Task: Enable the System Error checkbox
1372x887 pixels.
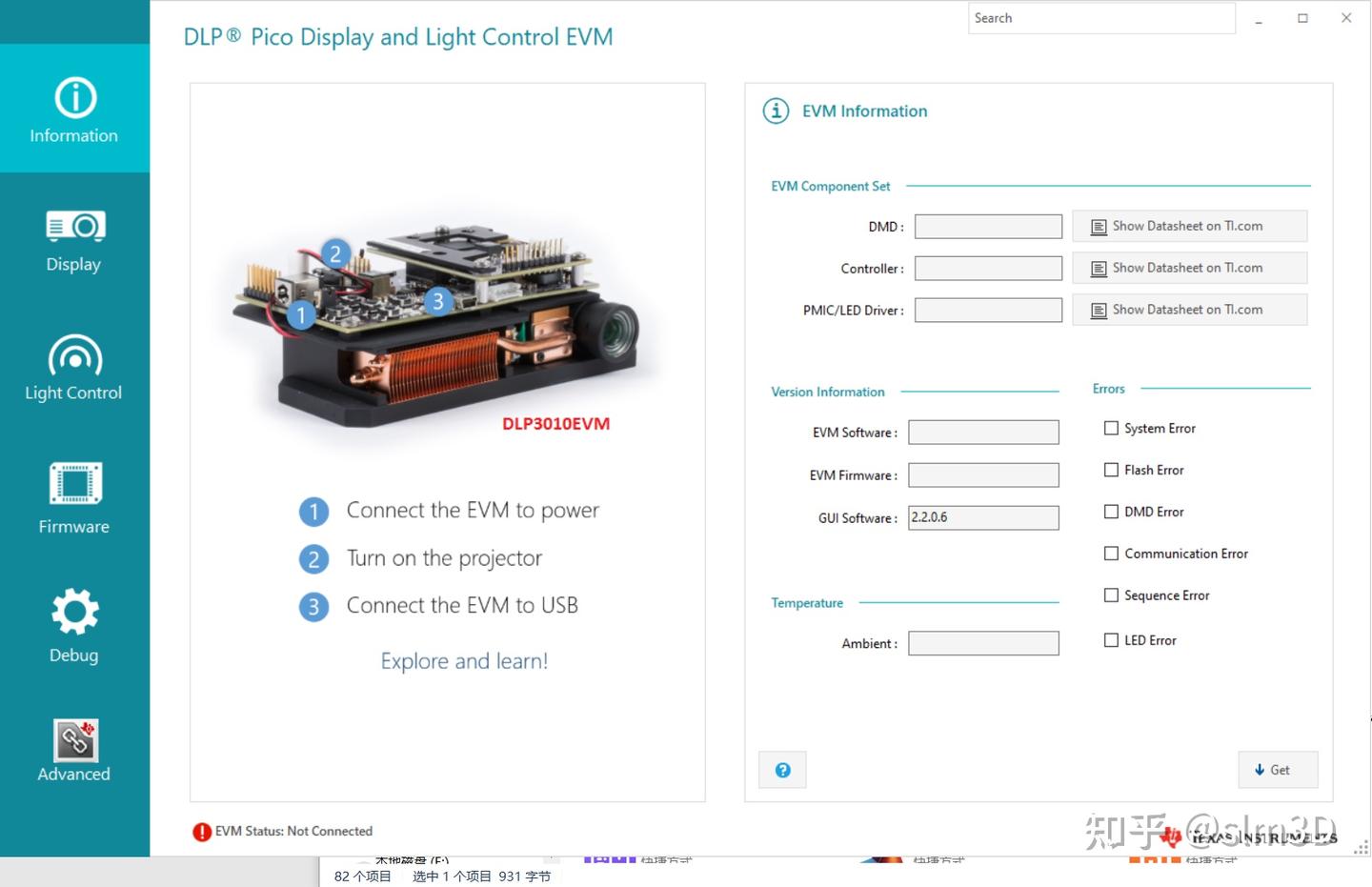Action: (1111, 428)
